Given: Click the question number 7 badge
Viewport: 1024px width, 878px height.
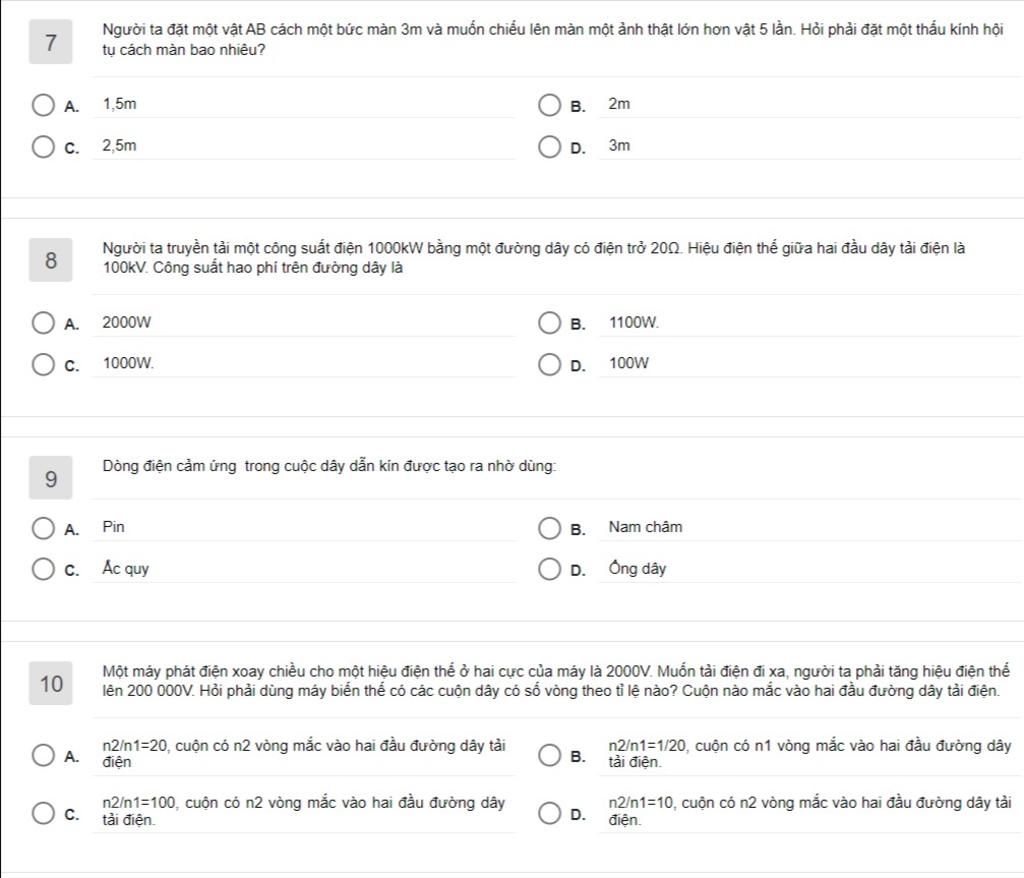Looking at the screenshot, I should coord(50,42).
